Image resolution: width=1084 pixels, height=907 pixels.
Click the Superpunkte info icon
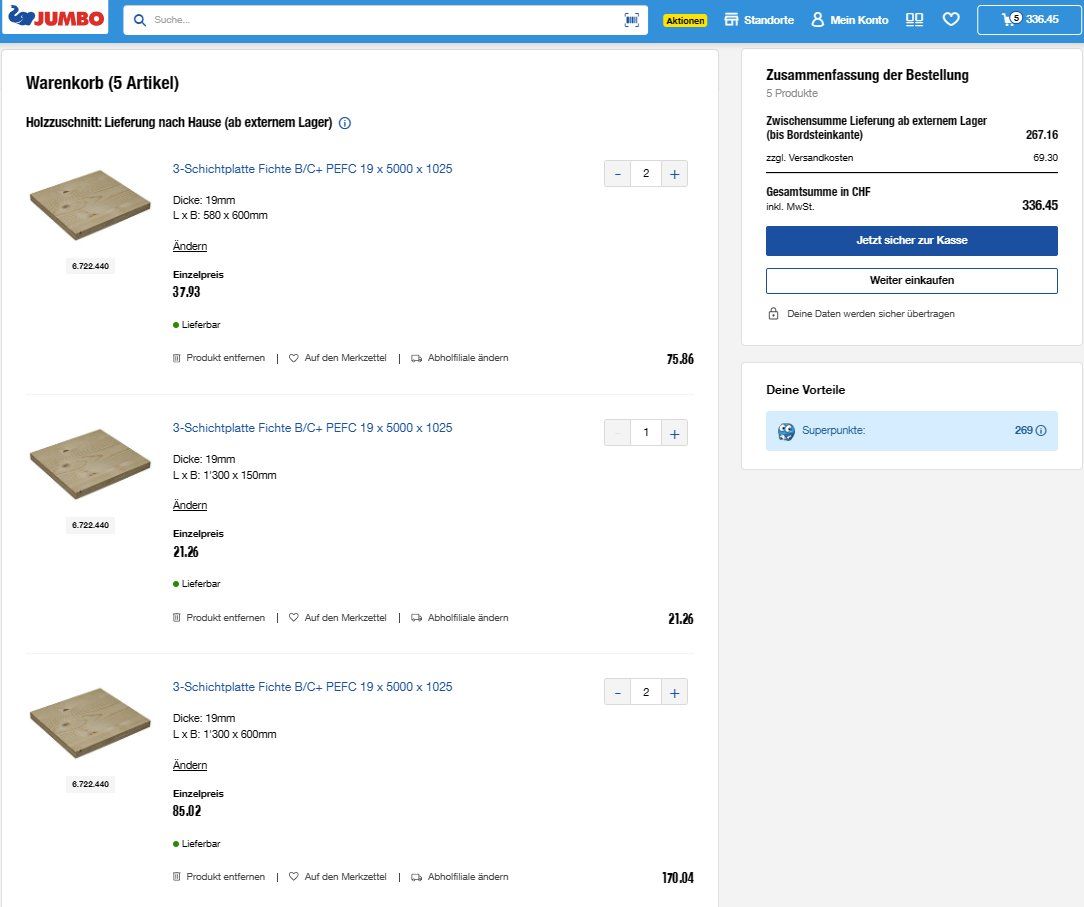tap(1041, 431)
